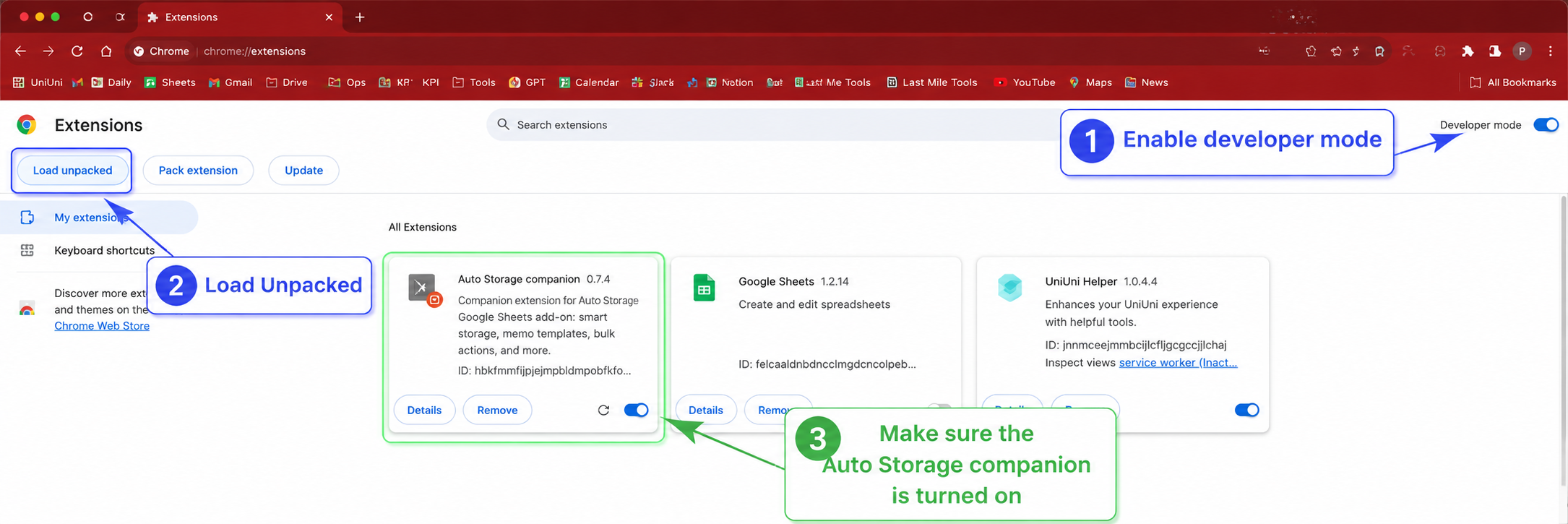Viewport: 1568px width, 524px height.
Task: Click the Chrome site info chip in address bar
Action: [162, 51]
